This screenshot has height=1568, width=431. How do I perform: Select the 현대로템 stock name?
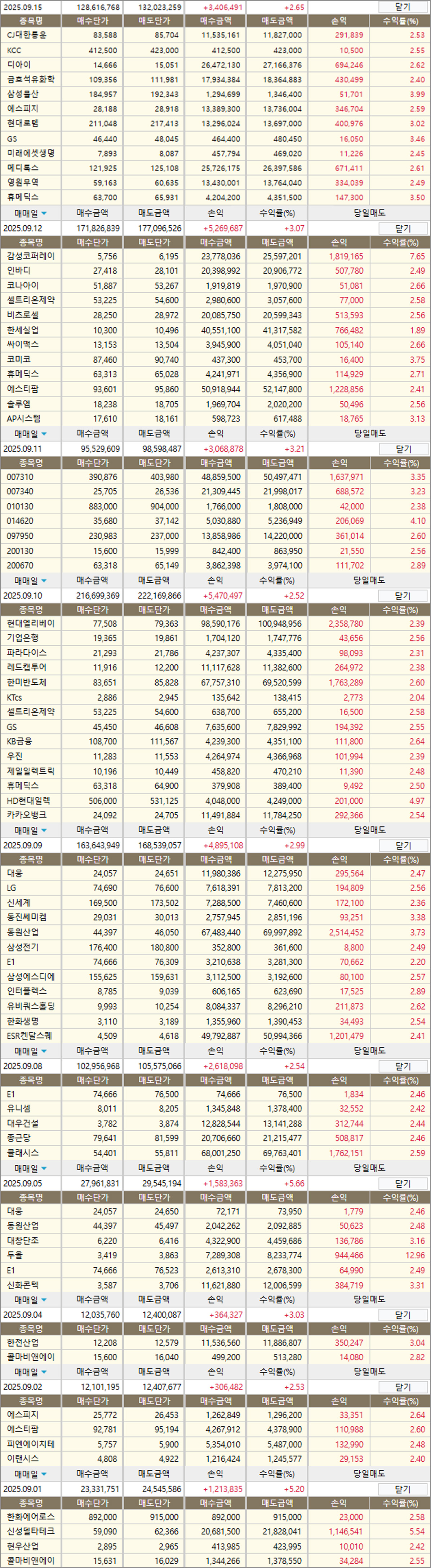(x=23, y=124)
